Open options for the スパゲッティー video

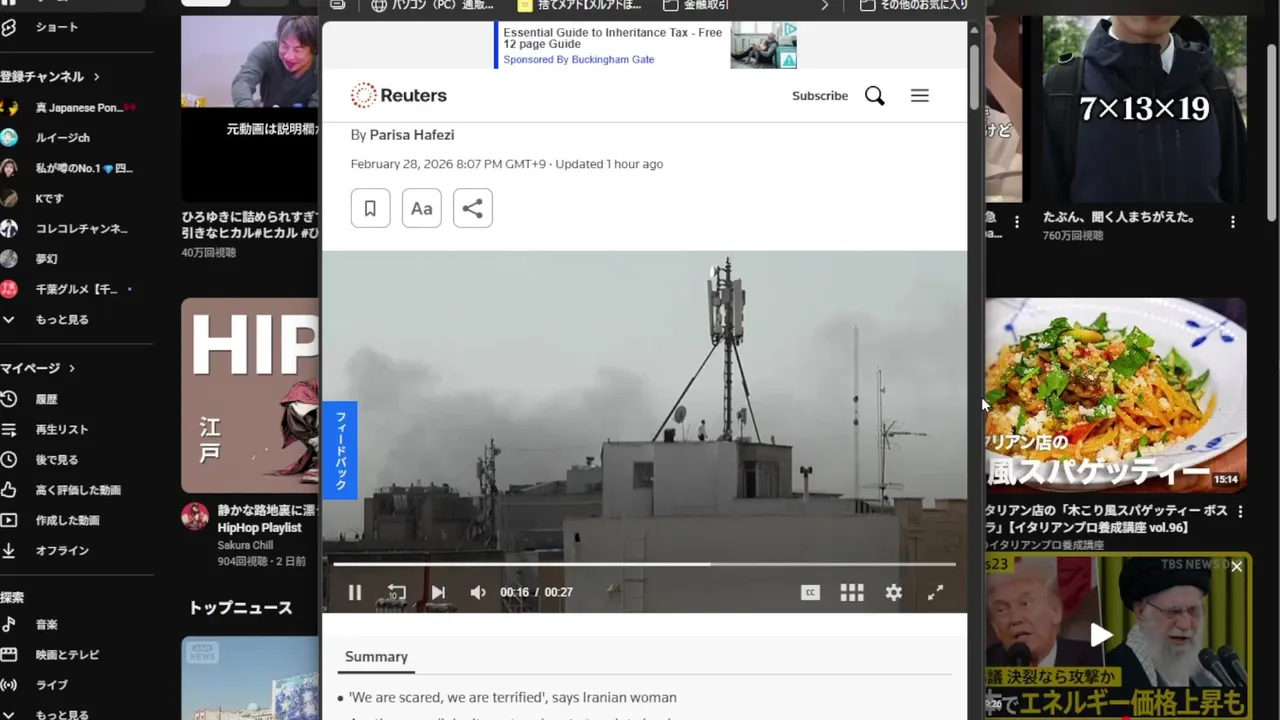(x=1240, y=512)
